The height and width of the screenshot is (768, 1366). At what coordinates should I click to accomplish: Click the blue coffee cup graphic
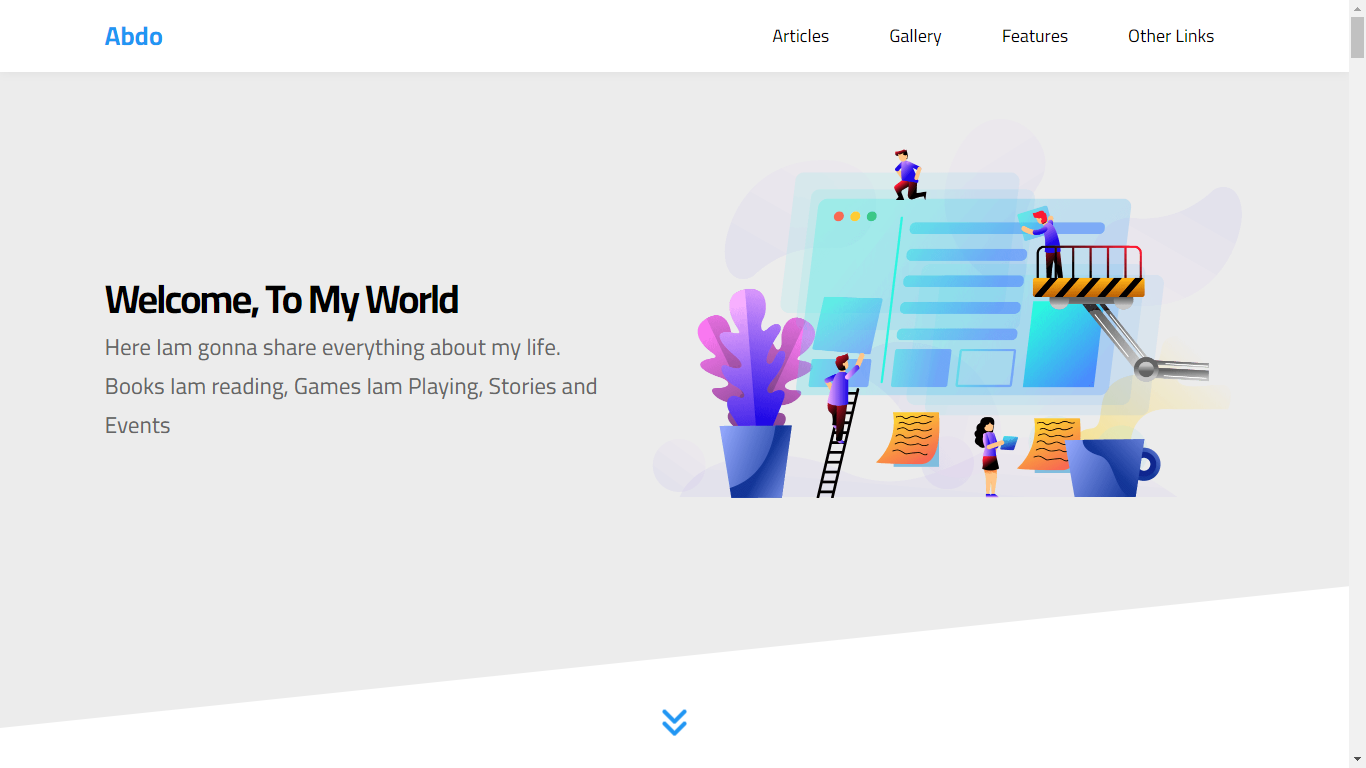1108,467
